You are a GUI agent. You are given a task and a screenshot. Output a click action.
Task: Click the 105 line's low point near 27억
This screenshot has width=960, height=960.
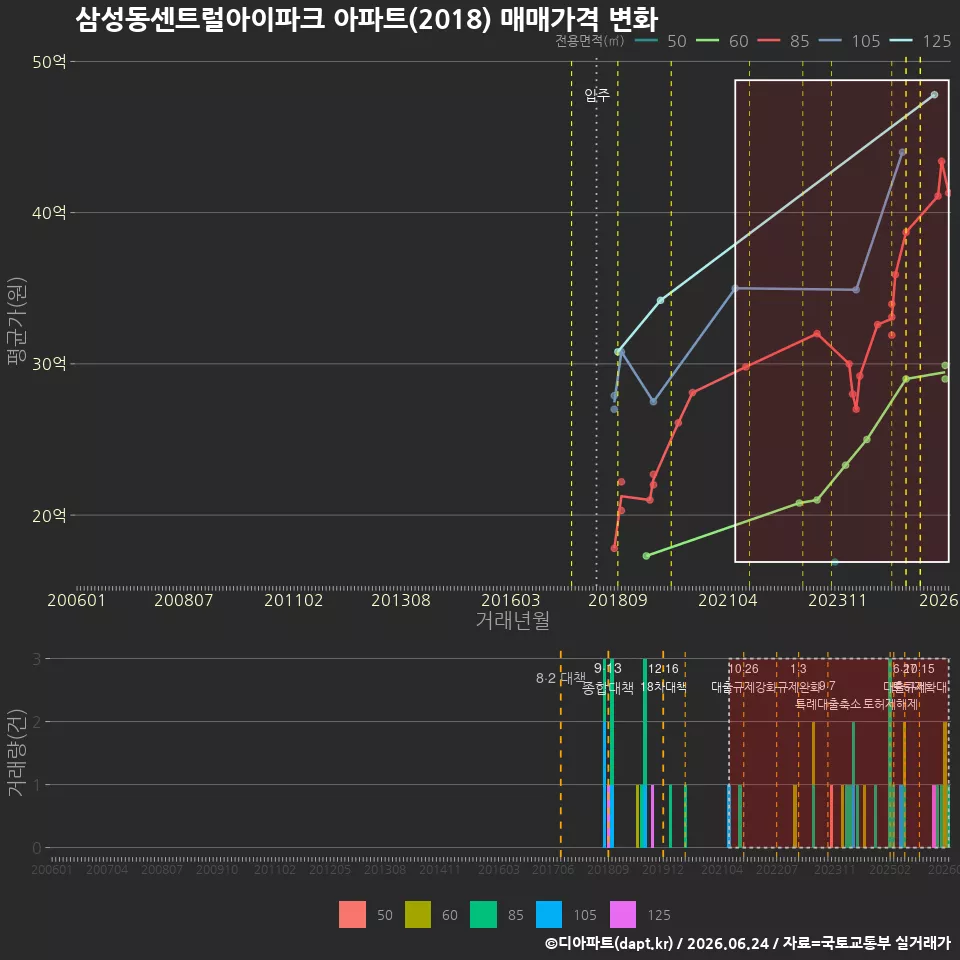pyautogui.click(x=653, y=402)
